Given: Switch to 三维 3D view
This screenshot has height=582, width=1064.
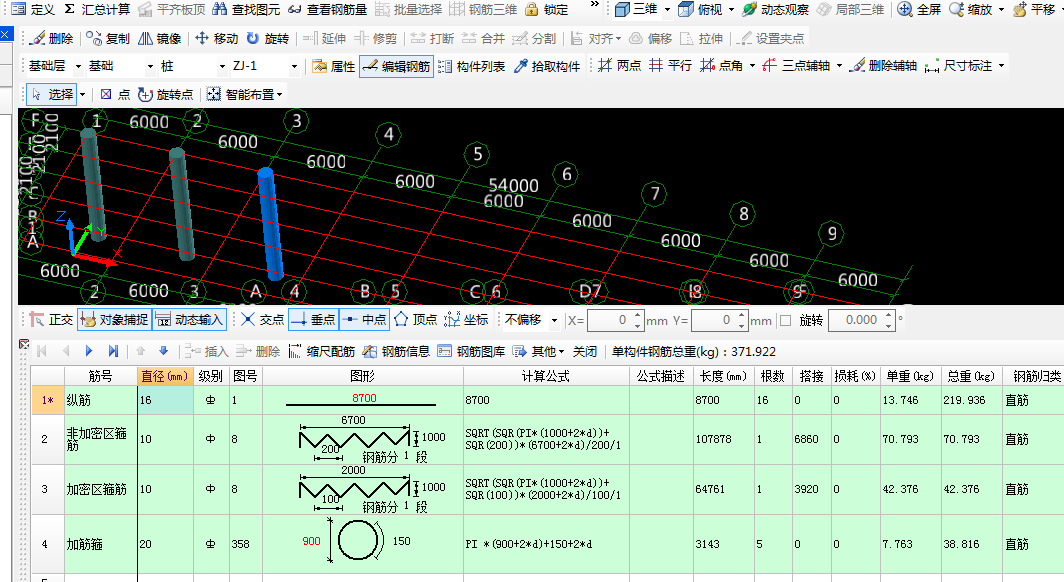Looking at the screenshot, I should click(636, 9).
